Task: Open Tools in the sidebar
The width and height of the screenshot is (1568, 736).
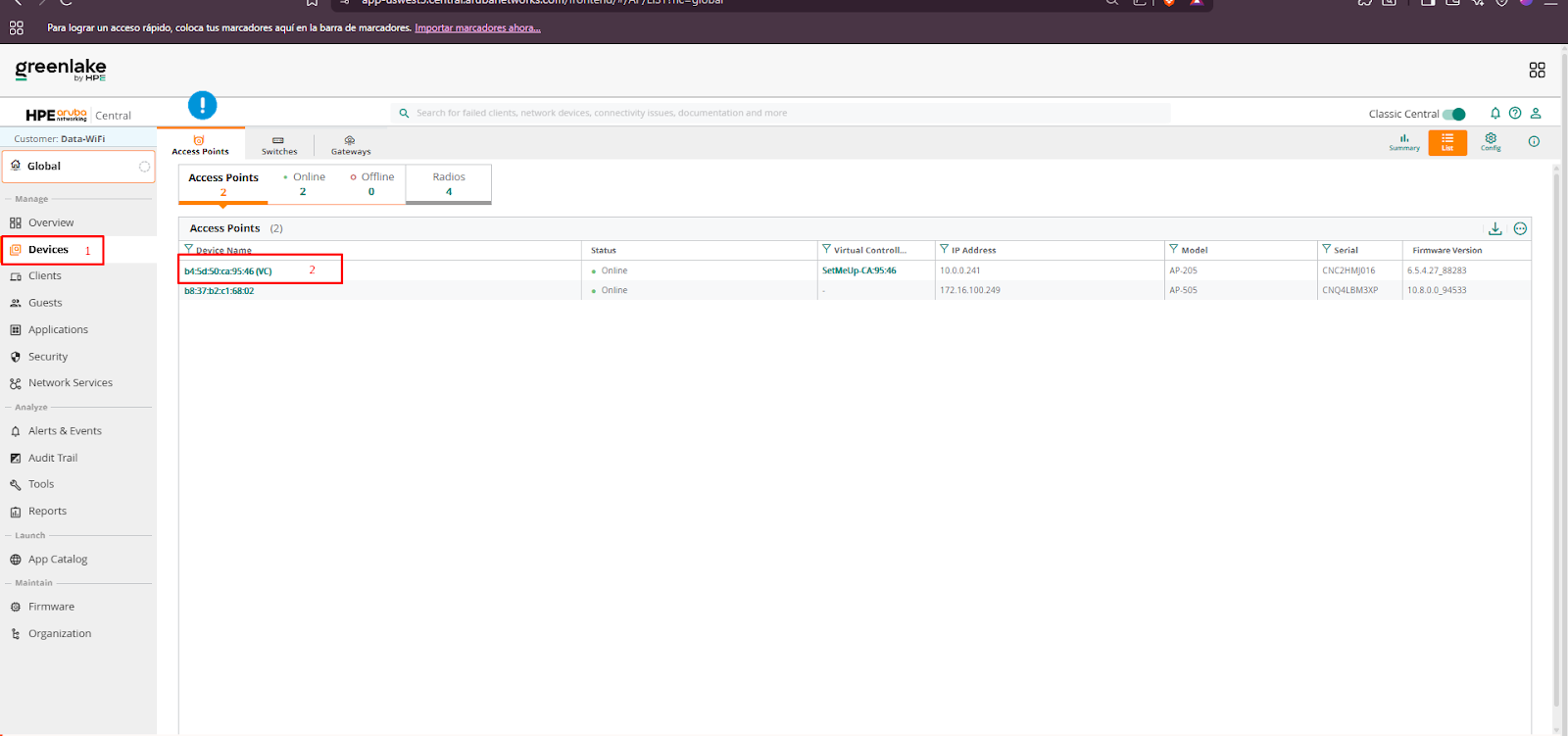Action: point(41,484)
